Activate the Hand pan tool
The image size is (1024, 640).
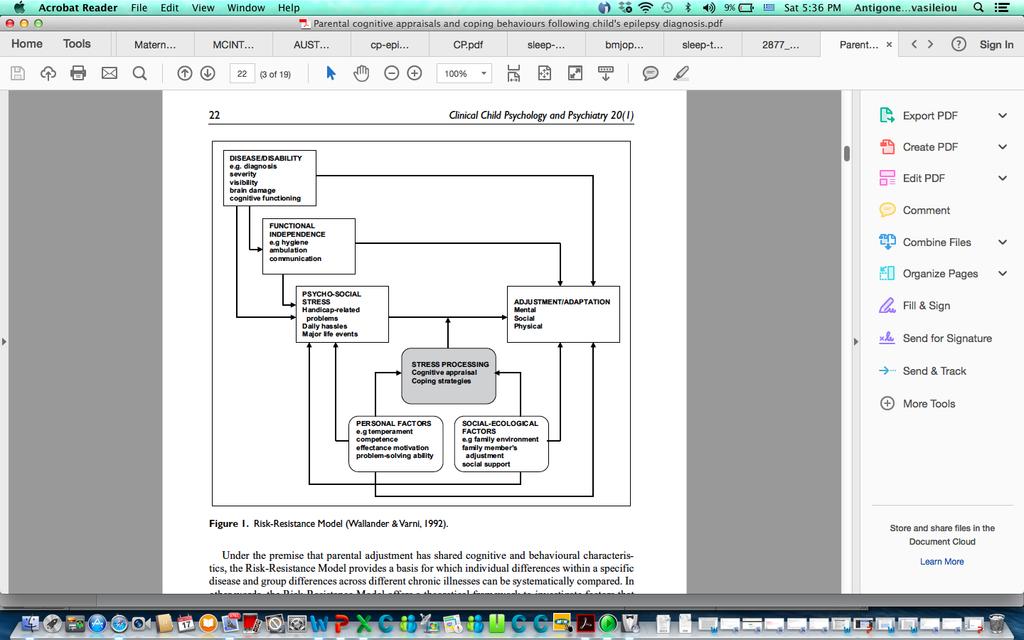(x=361, y=73)
